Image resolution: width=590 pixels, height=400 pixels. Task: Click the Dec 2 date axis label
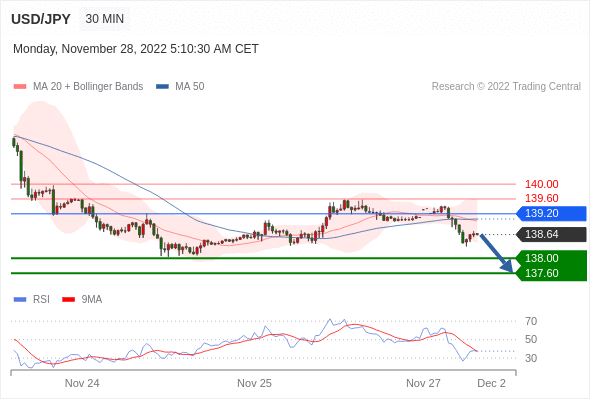click(491, 383)
